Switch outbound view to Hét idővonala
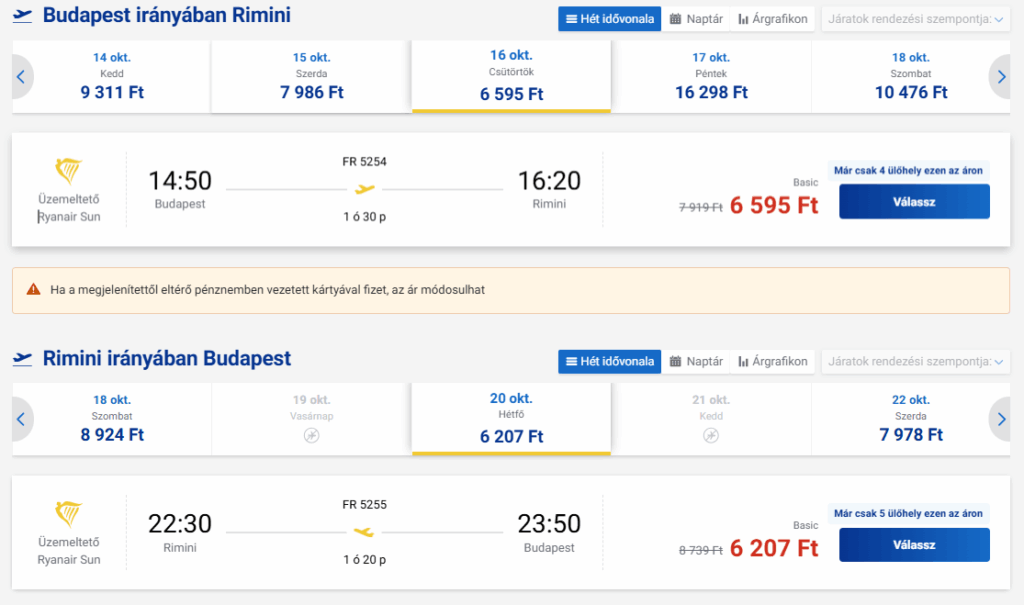The image size is (1024, 605). (x=609, y=19)
